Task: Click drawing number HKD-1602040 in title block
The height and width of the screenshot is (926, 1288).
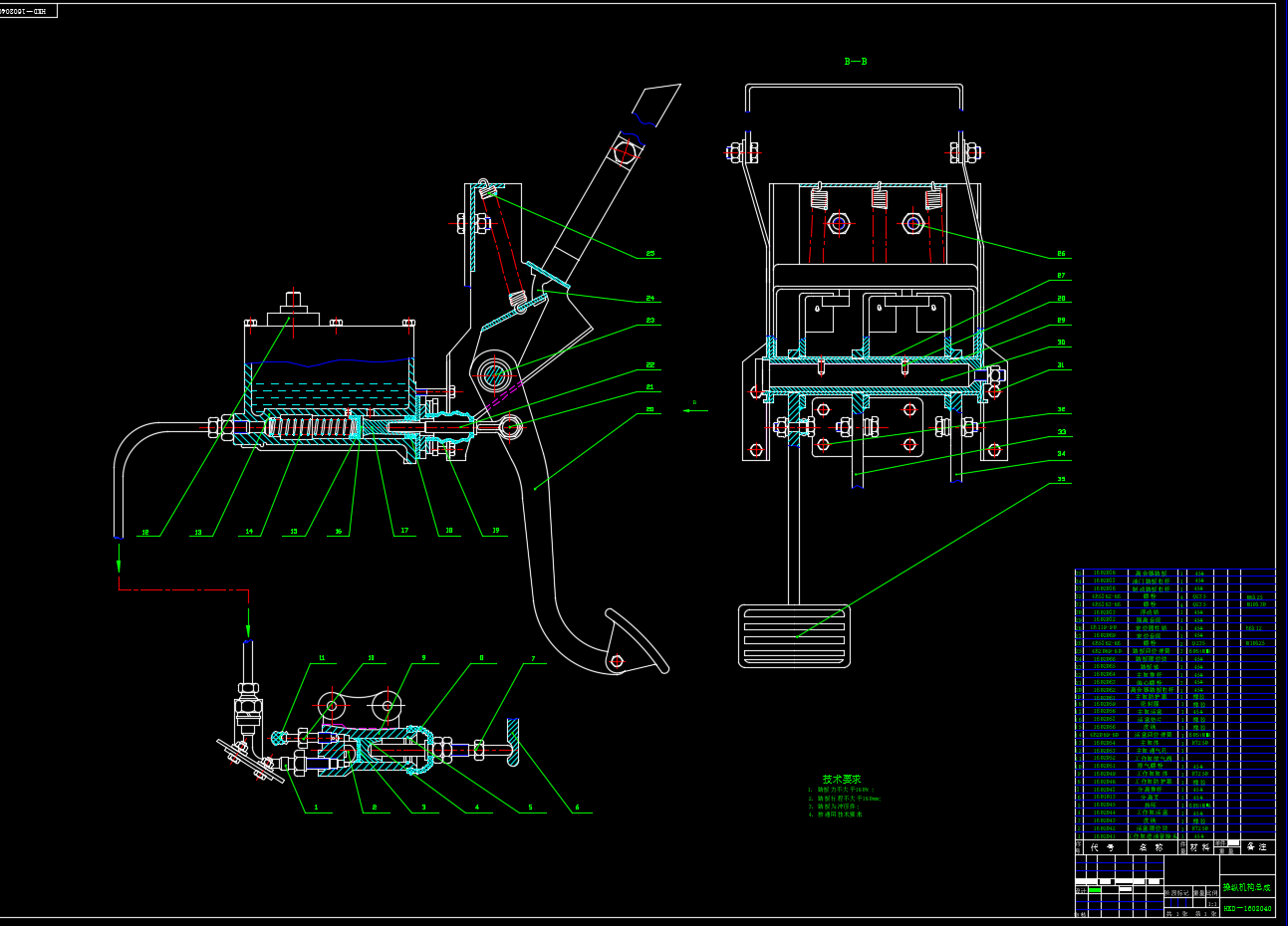Action: point(1246,908)
